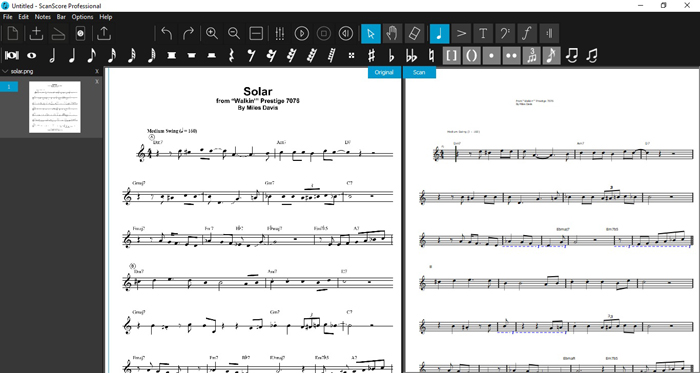This screenshot has width=700, height=373.
Task: Open the File menu
Action: click(8, 17)
